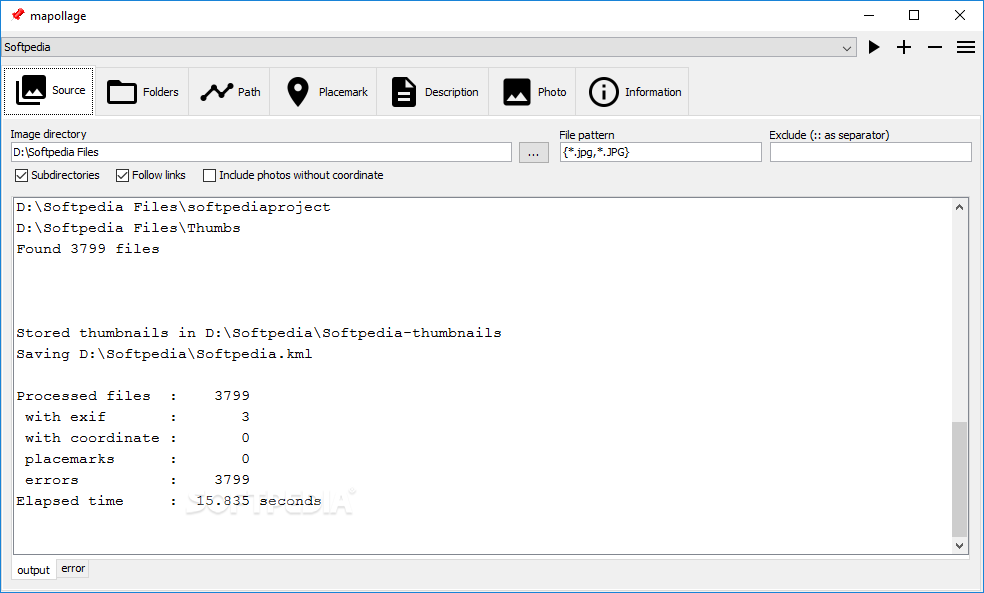The height and width of the screenshot is (593, 984).
Task: Click the 'Saving D:\Softpedia\Softpedia.kml' line
Action: click(164, 354)
